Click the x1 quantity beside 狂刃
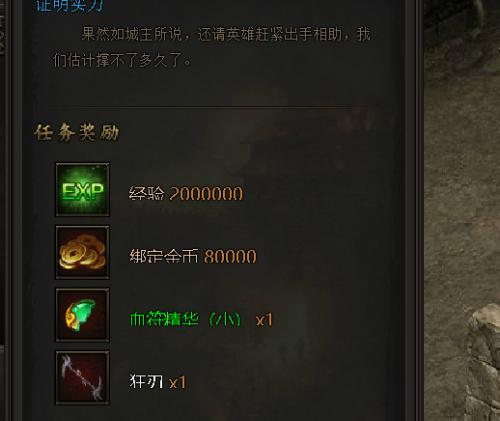 (x=177, y=382)
